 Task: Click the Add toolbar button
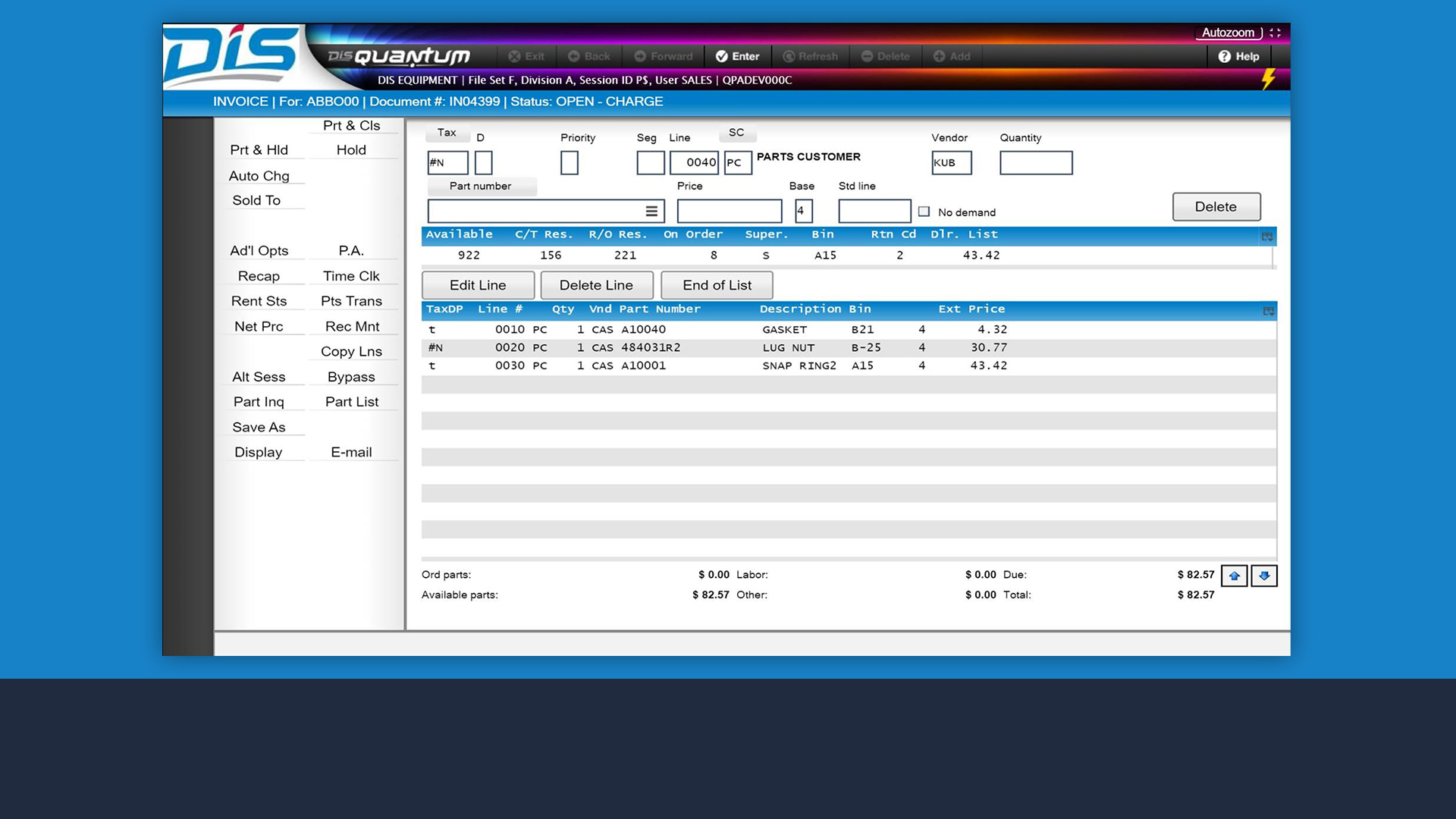[952, 56]
